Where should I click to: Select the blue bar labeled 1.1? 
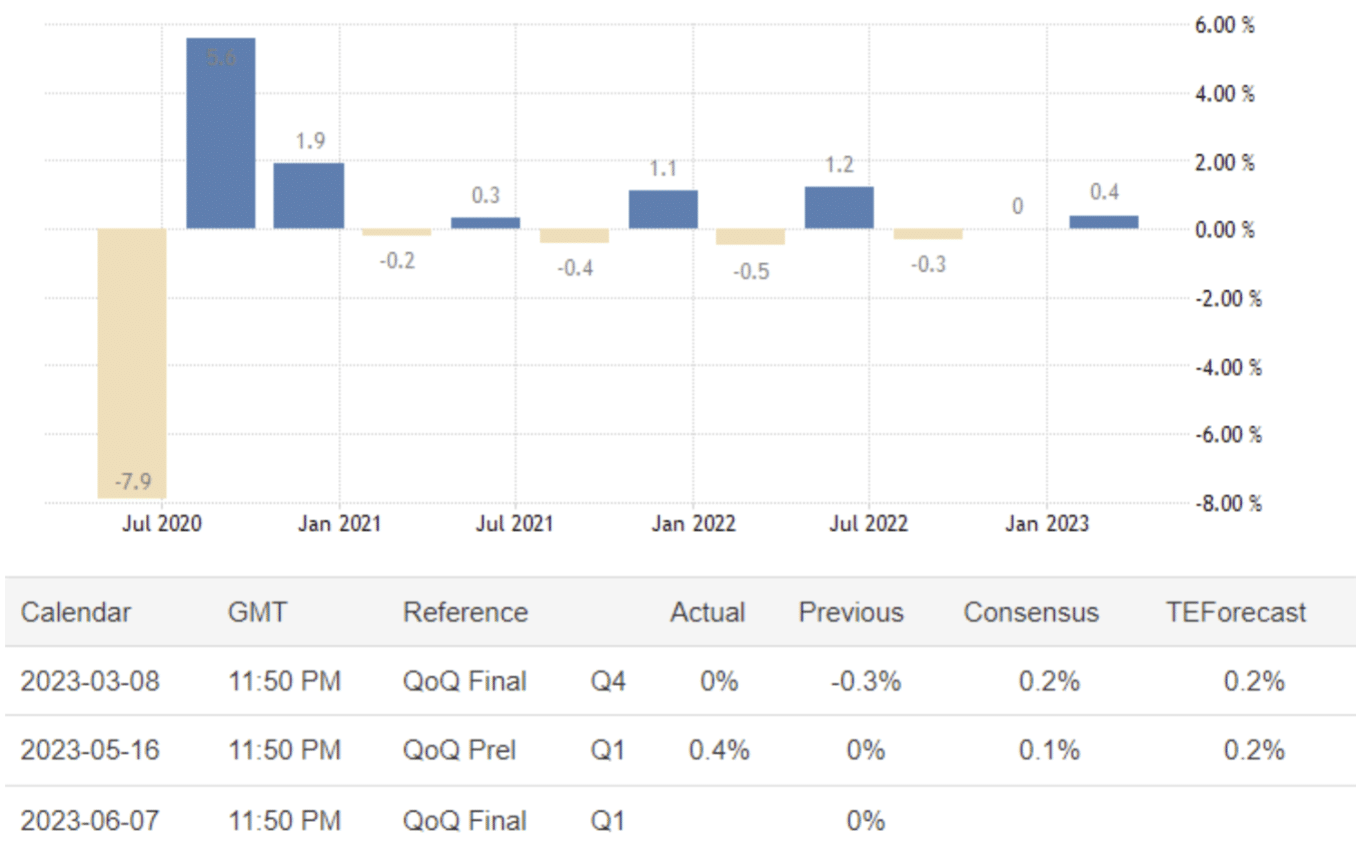coord(663,209)
